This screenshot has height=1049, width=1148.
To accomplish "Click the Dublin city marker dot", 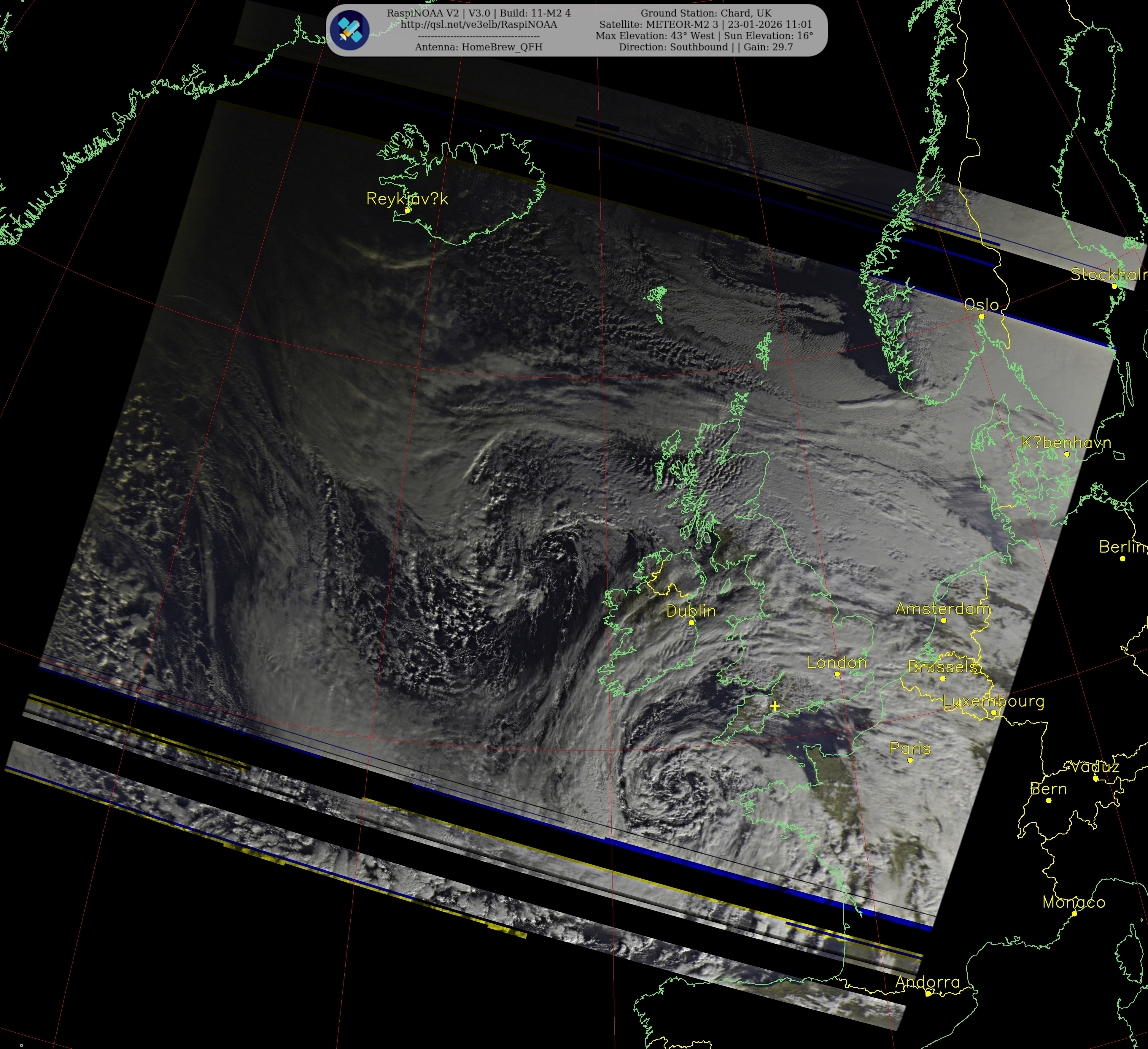I will 691,622.
